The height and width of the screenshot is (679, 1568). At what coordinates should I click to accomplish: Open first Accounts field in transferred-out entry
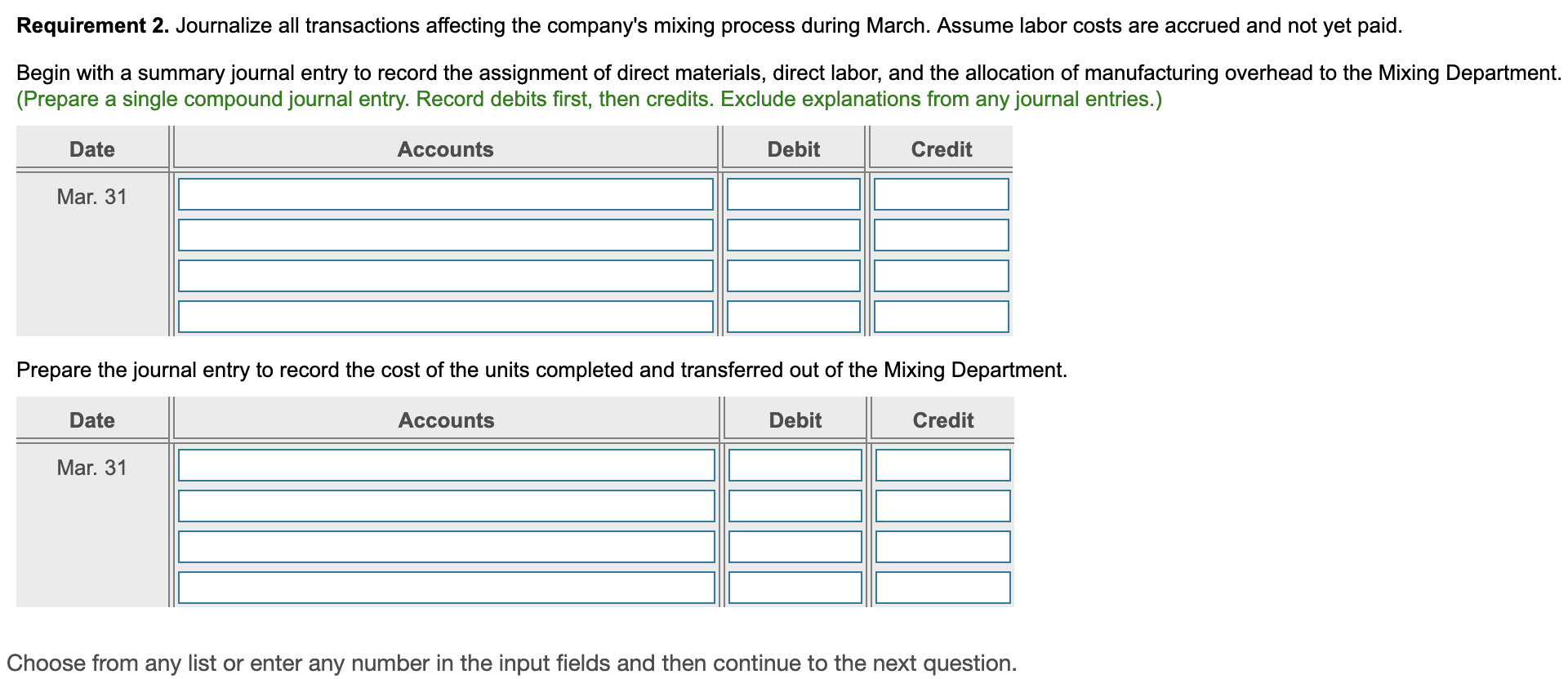[x=447, y=465]
